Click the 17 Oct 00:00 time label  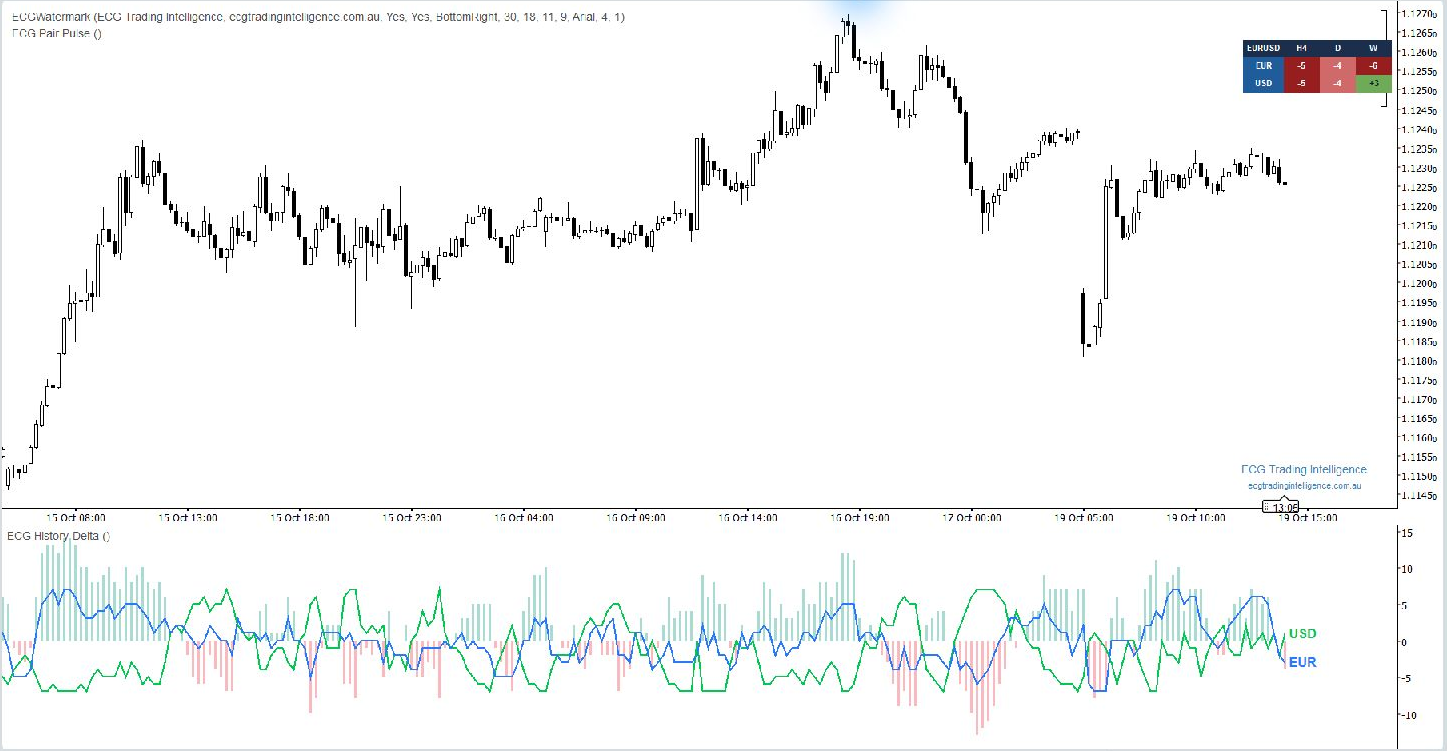pos(973,518)
